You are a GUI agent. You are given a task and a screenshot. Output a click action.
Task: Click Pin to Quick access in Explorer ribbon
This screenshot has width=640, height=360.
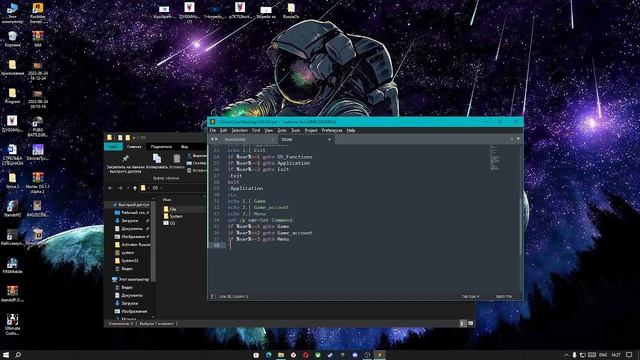[126, 163]
